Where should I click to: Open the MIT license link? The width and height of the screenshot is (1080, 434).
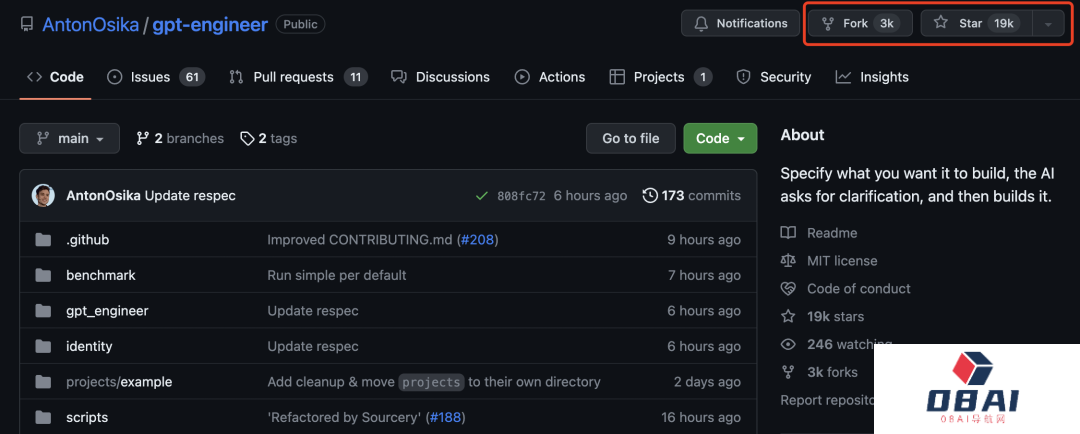click(842, 261)
